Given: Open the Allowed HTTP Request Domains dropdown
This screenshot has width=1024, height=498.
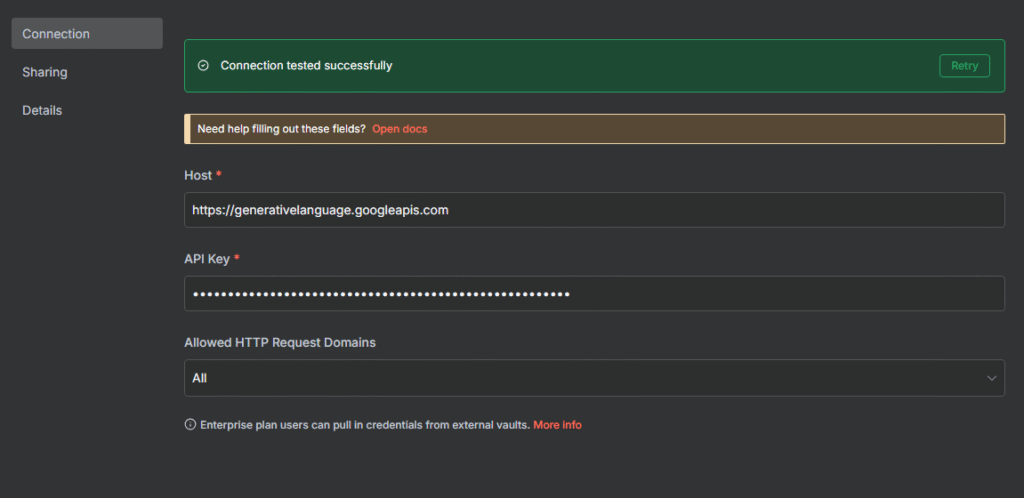Looking at the screenshot, I should [x=594, y=378].
